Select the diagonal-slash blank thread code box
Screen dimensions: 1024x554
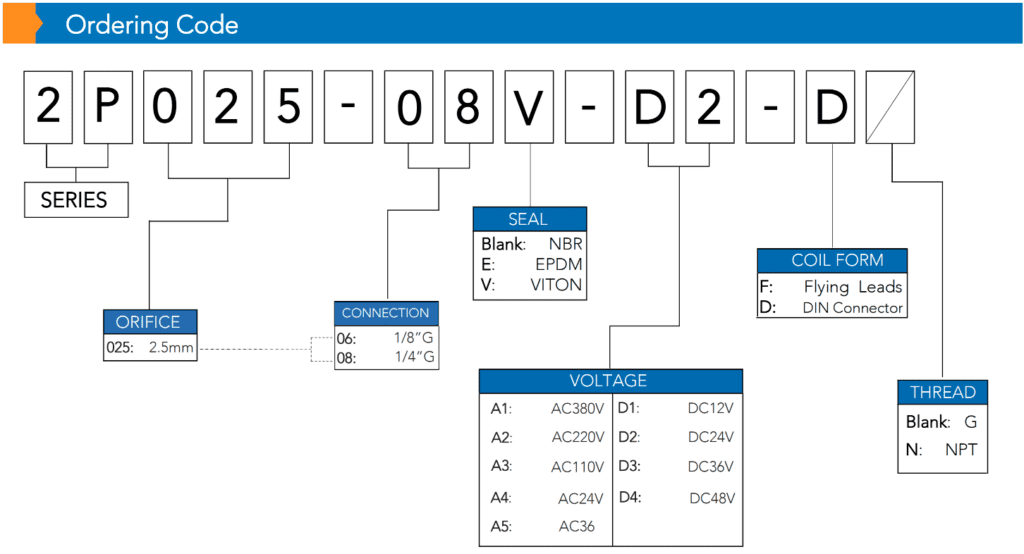coord(890,107)
